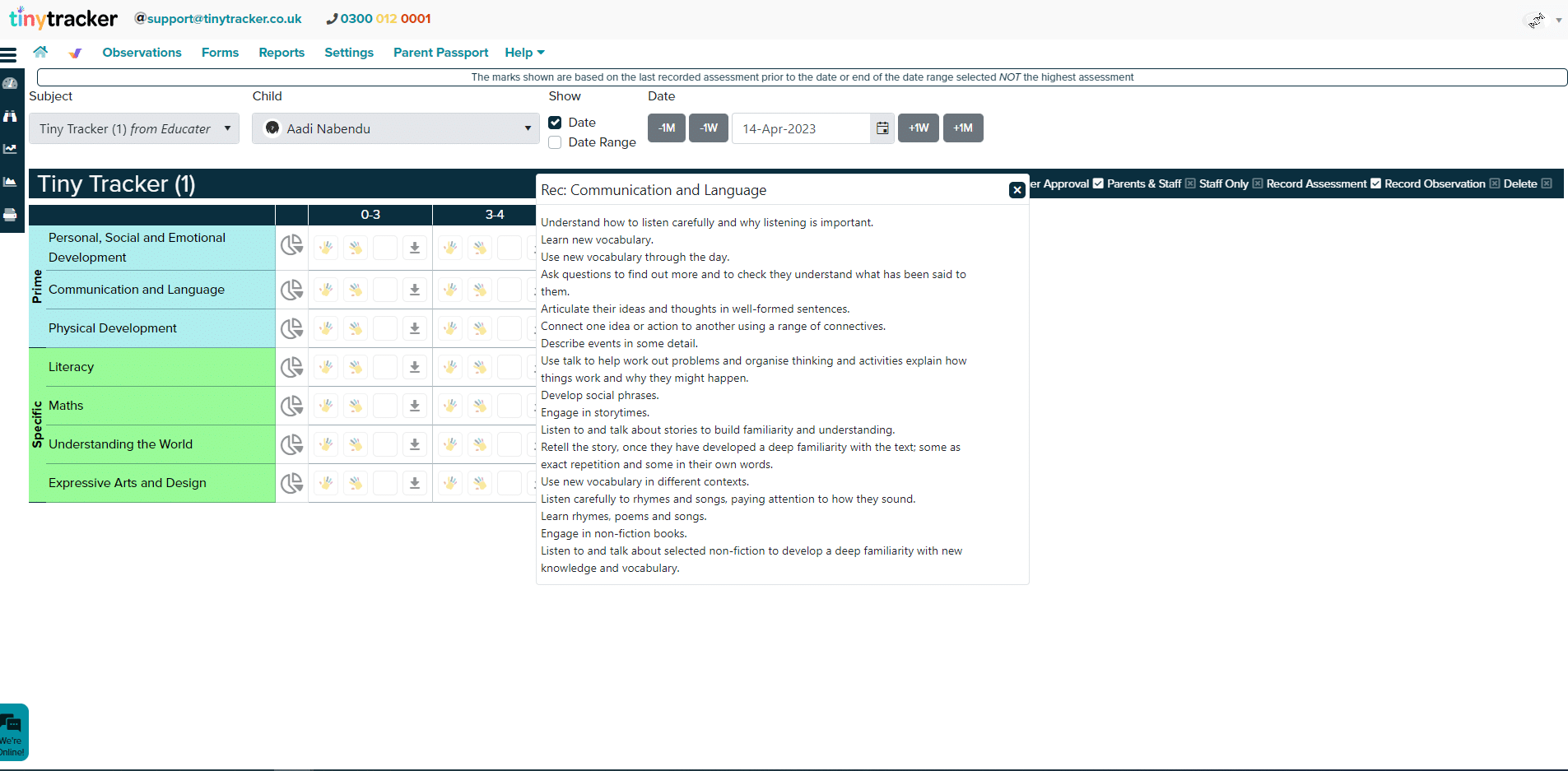This screenshot has width=1568, height=771.
Task: Click download icon in Maths row
Action: point(415,406)
